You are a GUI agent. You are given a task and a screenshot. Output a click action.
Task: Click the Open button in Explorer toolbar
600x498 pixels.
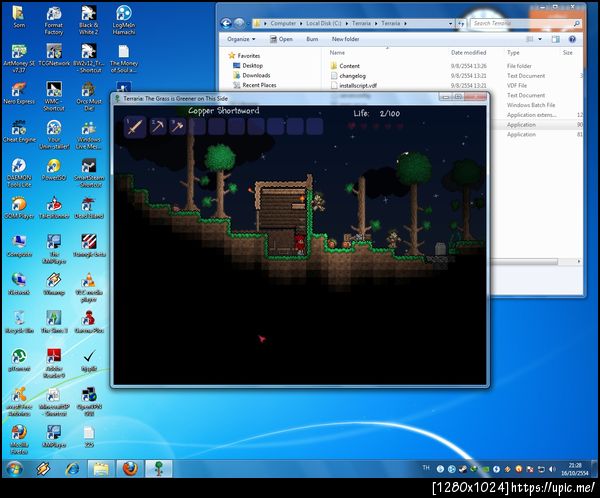pos(281,39)
